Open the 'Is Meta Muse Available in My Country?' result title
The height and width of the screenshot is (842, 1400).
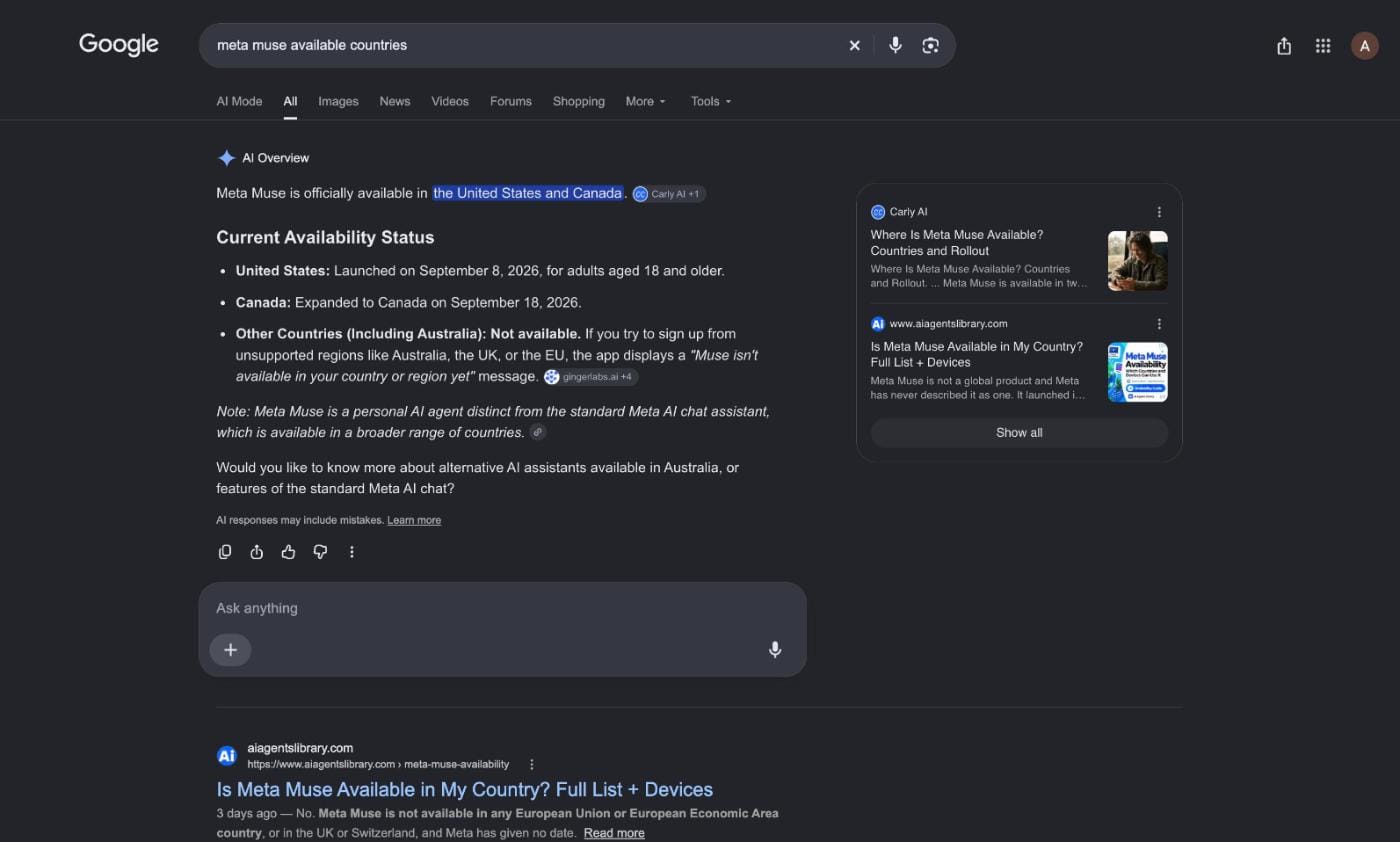465,789
